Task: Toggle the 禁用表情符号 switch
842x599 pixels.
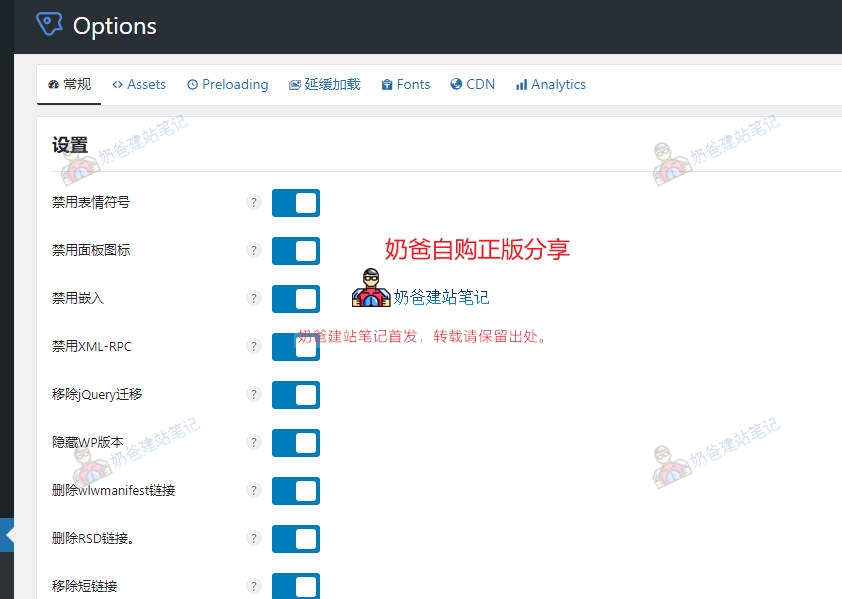Action: pos(295,203)
